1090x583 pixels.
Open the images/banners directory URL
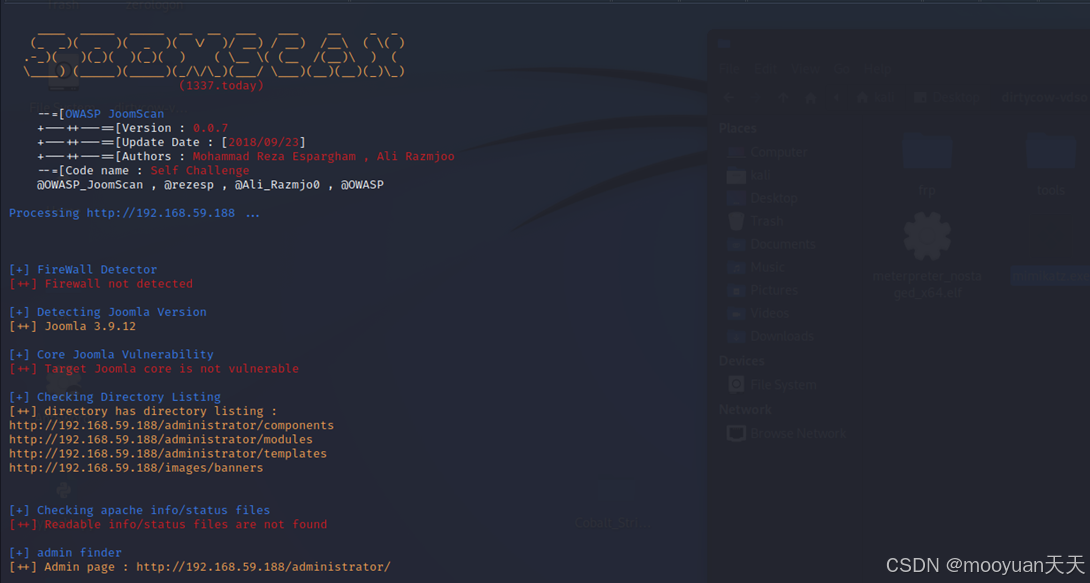click(x=136, y=468)
